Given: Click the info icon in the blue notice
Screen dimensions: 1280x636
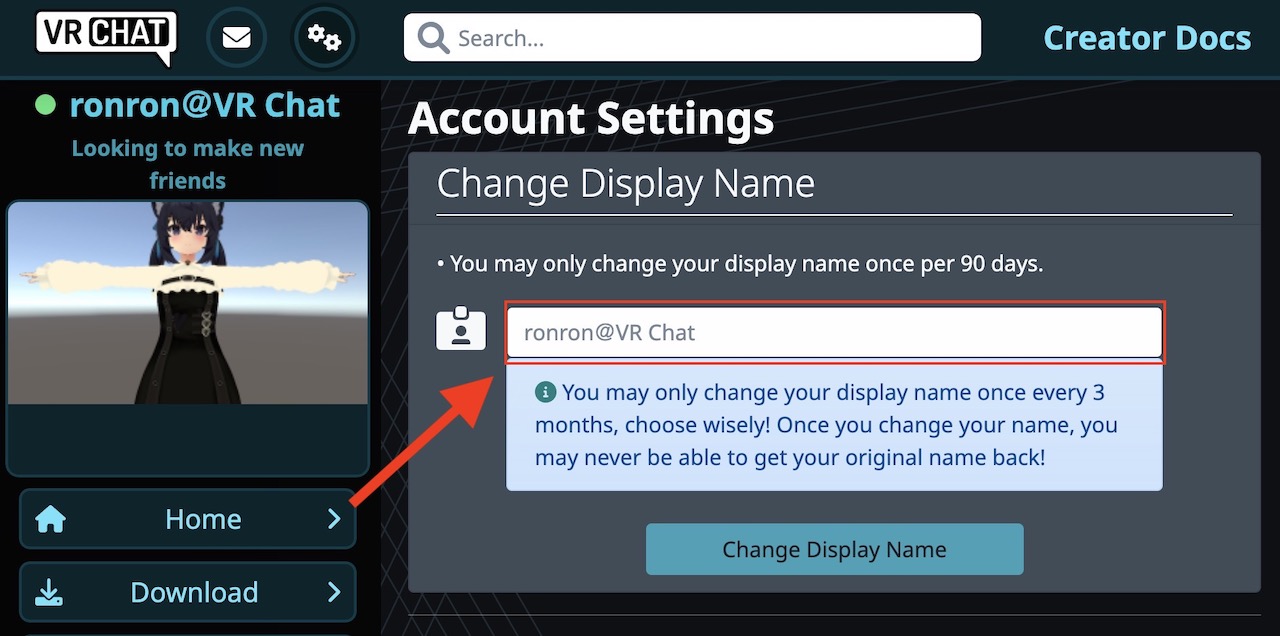Looking at the screenshot, I should [x=545, y=392].
